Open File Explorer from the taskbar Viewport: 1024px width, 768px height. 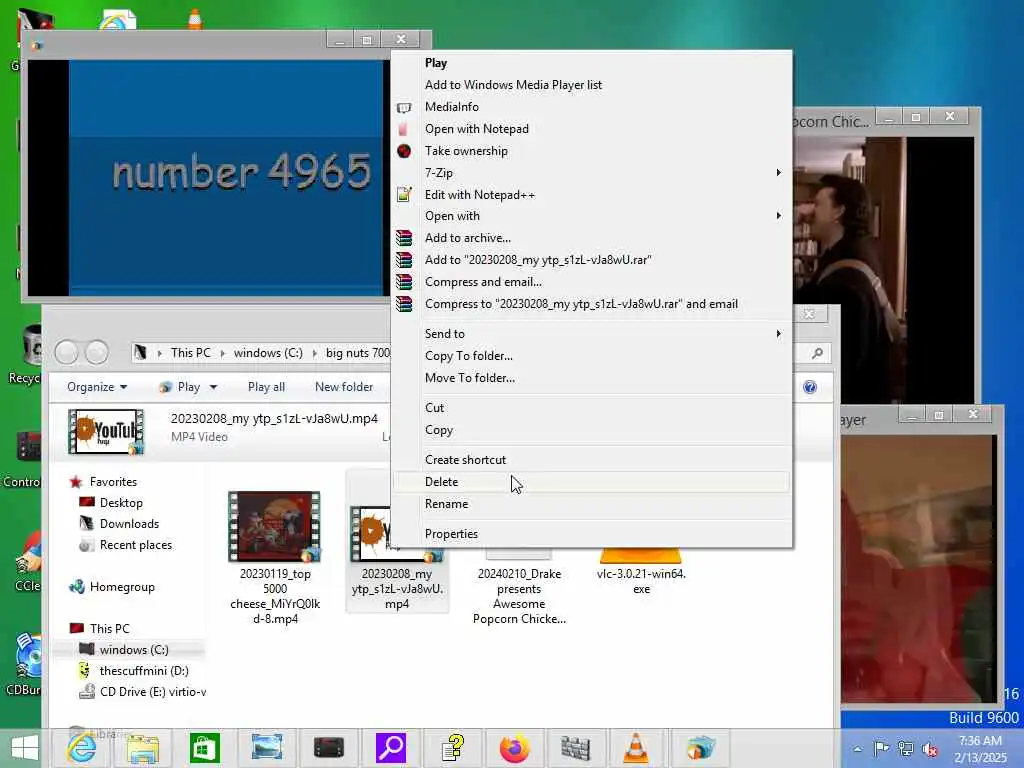(x=143, y=748)
